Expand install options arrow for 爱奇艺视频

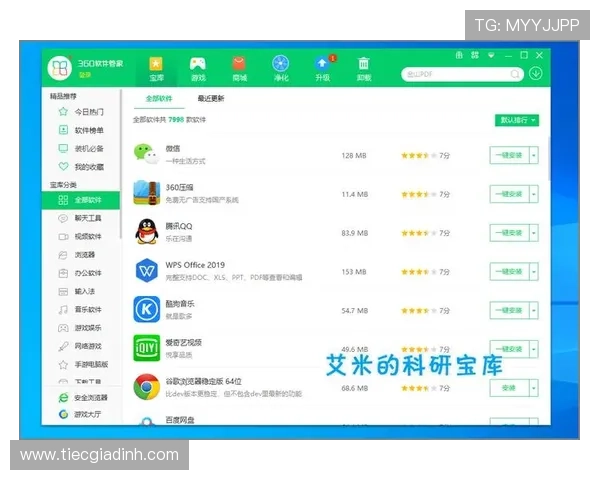(x=534, y=349)
